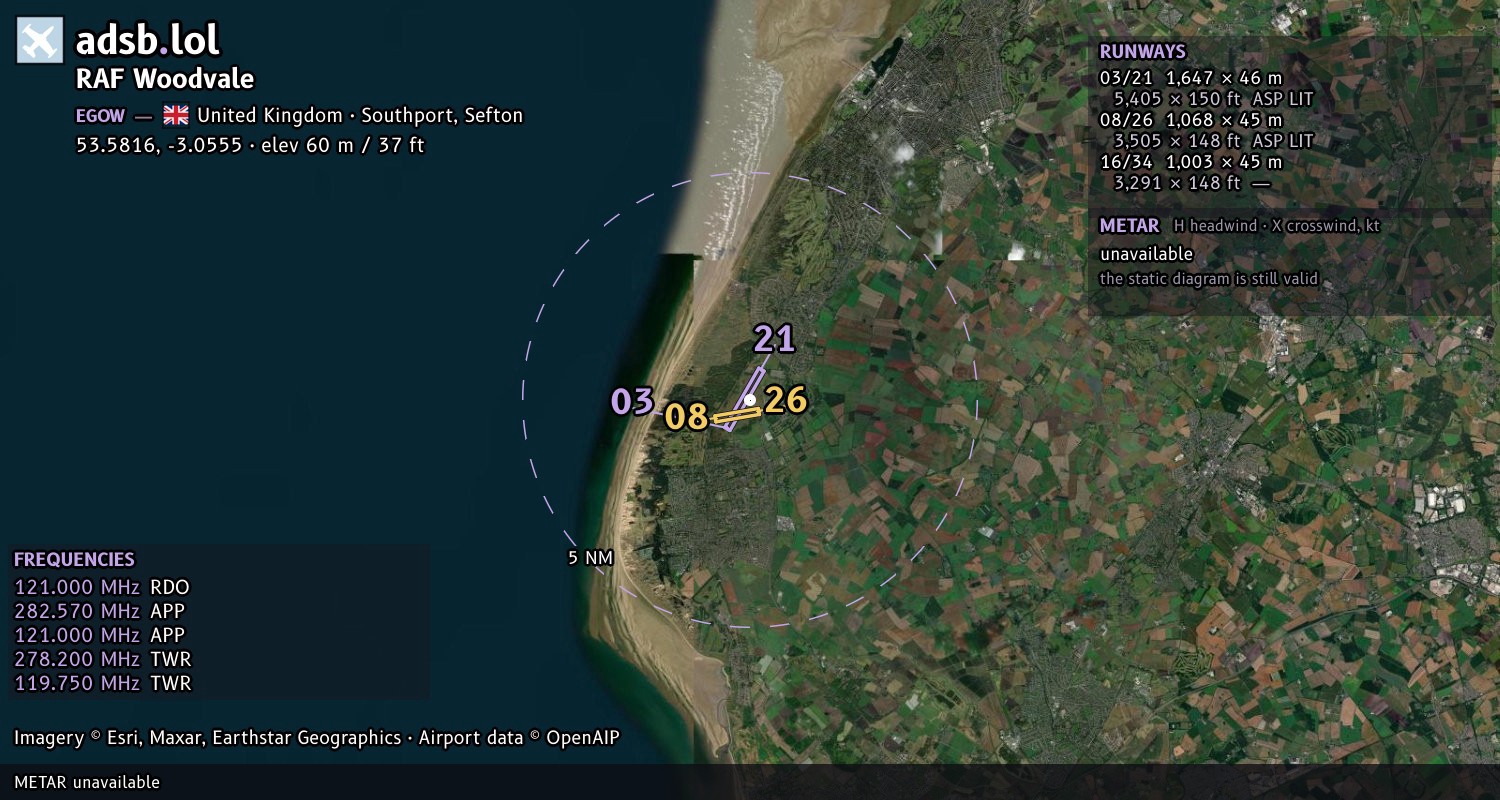This screenshot has height=800, width=1500.
Task: Select the 121.000 MHz APP frequency
Action: point(100,635)
